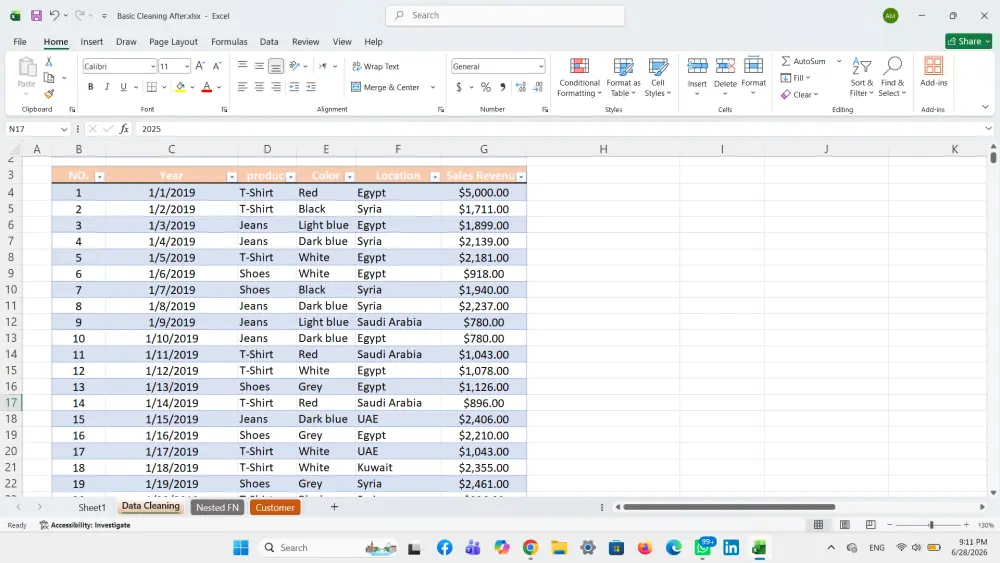The image size is (1000, 563).
Task: Click the Cut scissors icon
Action: [x=48, y=62]
